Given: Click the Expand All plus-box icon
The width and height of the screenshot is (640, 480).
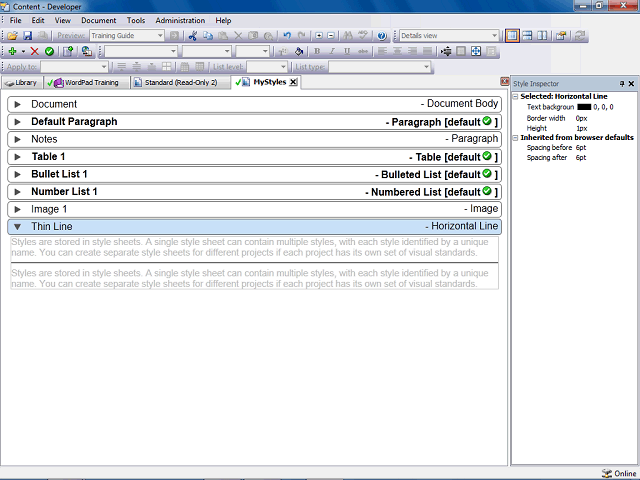Looking at the screenshot, I should pyautogui.click(x=319, y=36).
